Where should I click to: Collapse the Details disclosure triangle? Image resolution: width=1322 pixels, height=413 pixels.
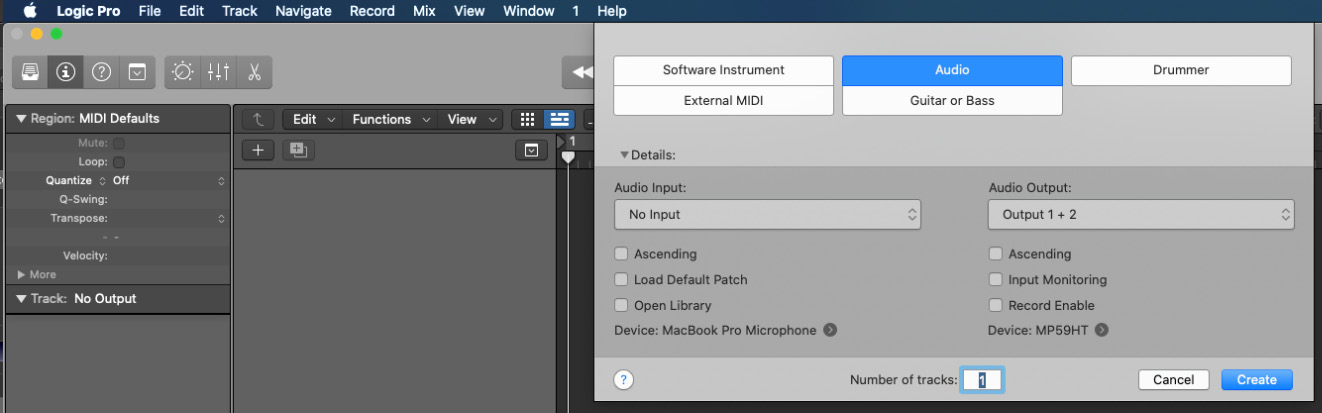[x=624, y=155]
